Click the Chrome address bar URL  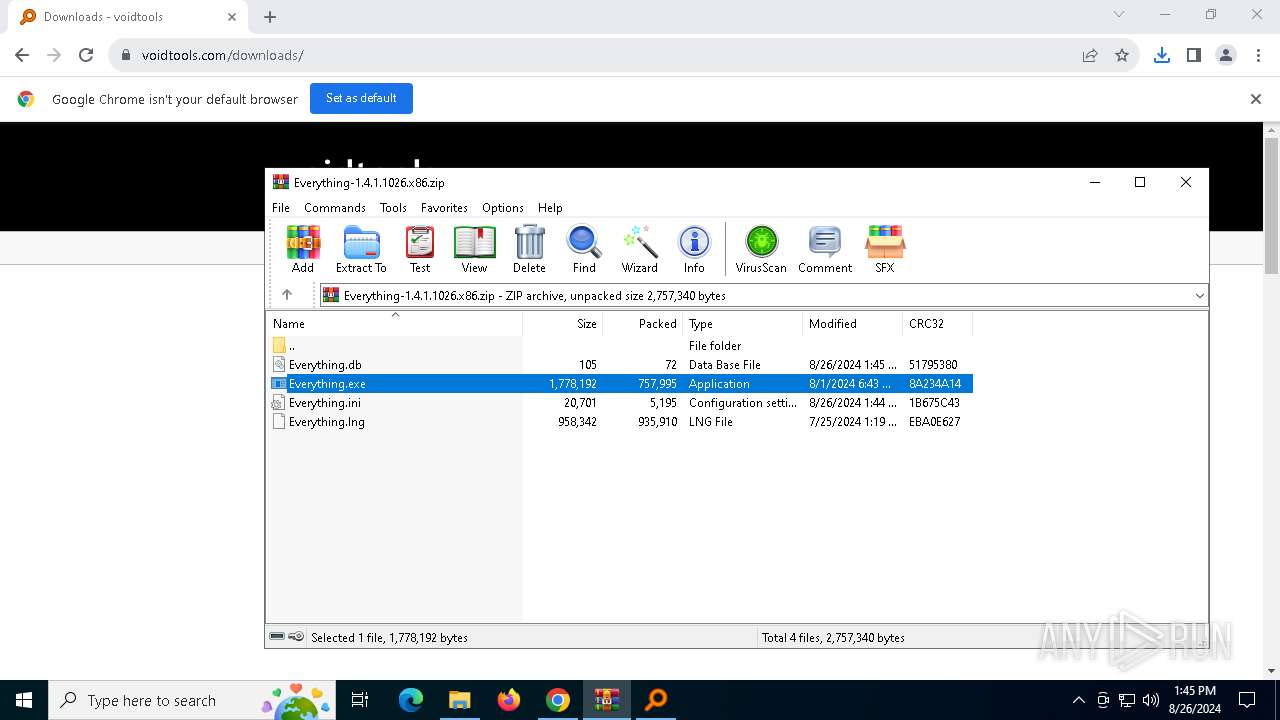(223, 55)
